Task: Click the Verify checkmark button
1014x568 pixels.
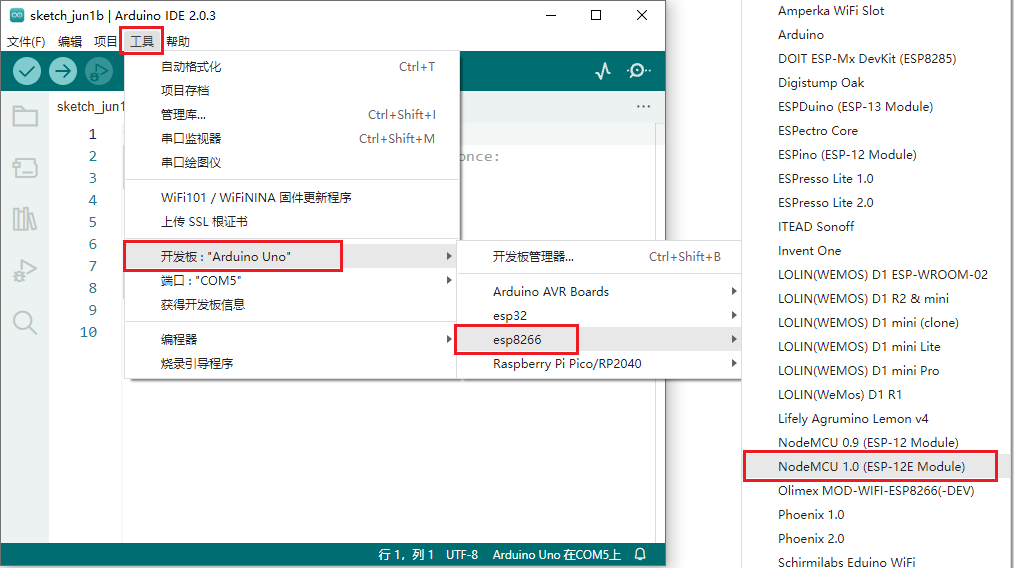Action: pyautogui.click(x=27, y=71)
